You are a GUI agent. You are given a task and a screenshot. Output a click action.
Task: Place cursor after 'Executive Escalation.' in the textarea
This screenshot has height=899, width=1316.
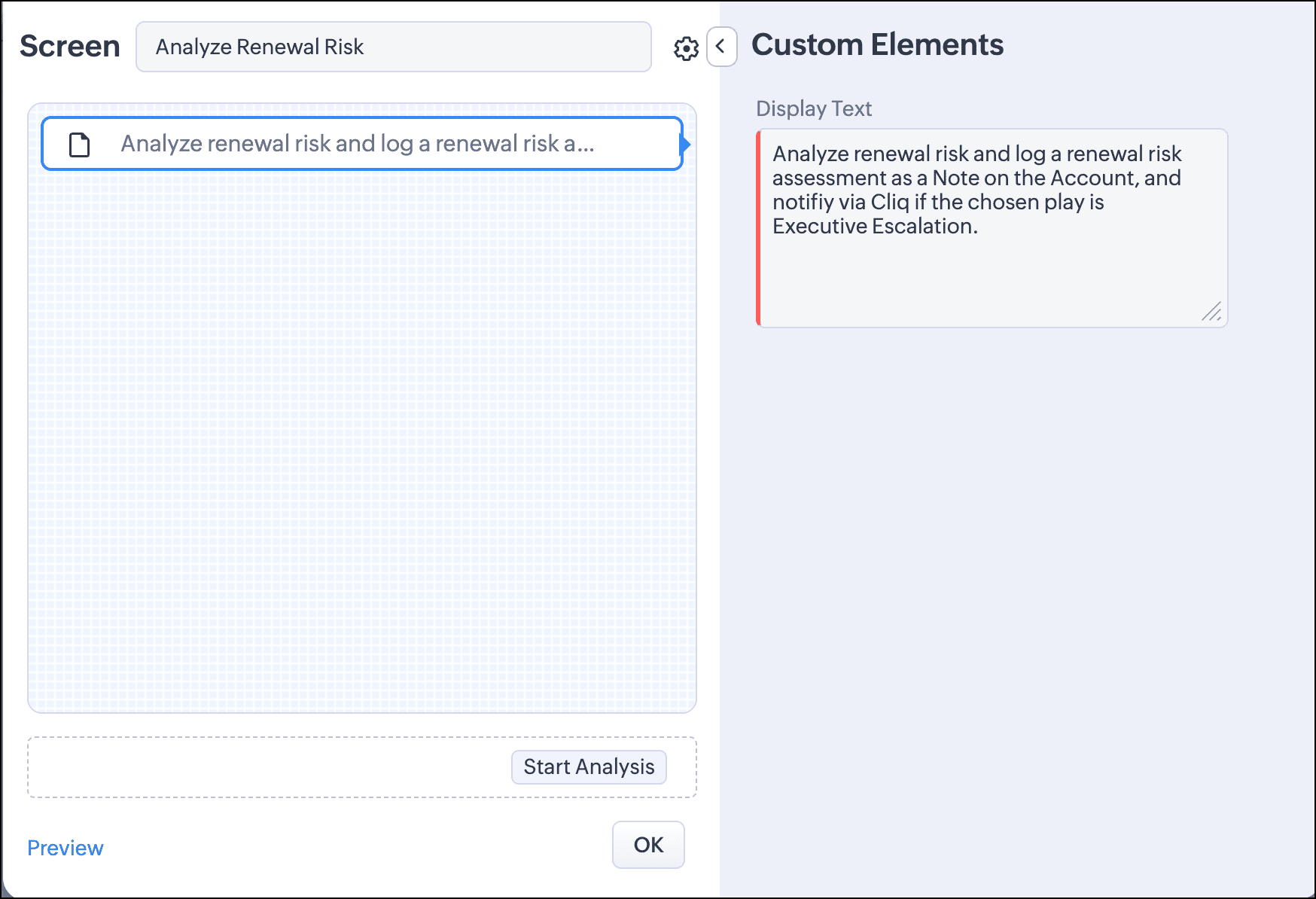[979, 227]
